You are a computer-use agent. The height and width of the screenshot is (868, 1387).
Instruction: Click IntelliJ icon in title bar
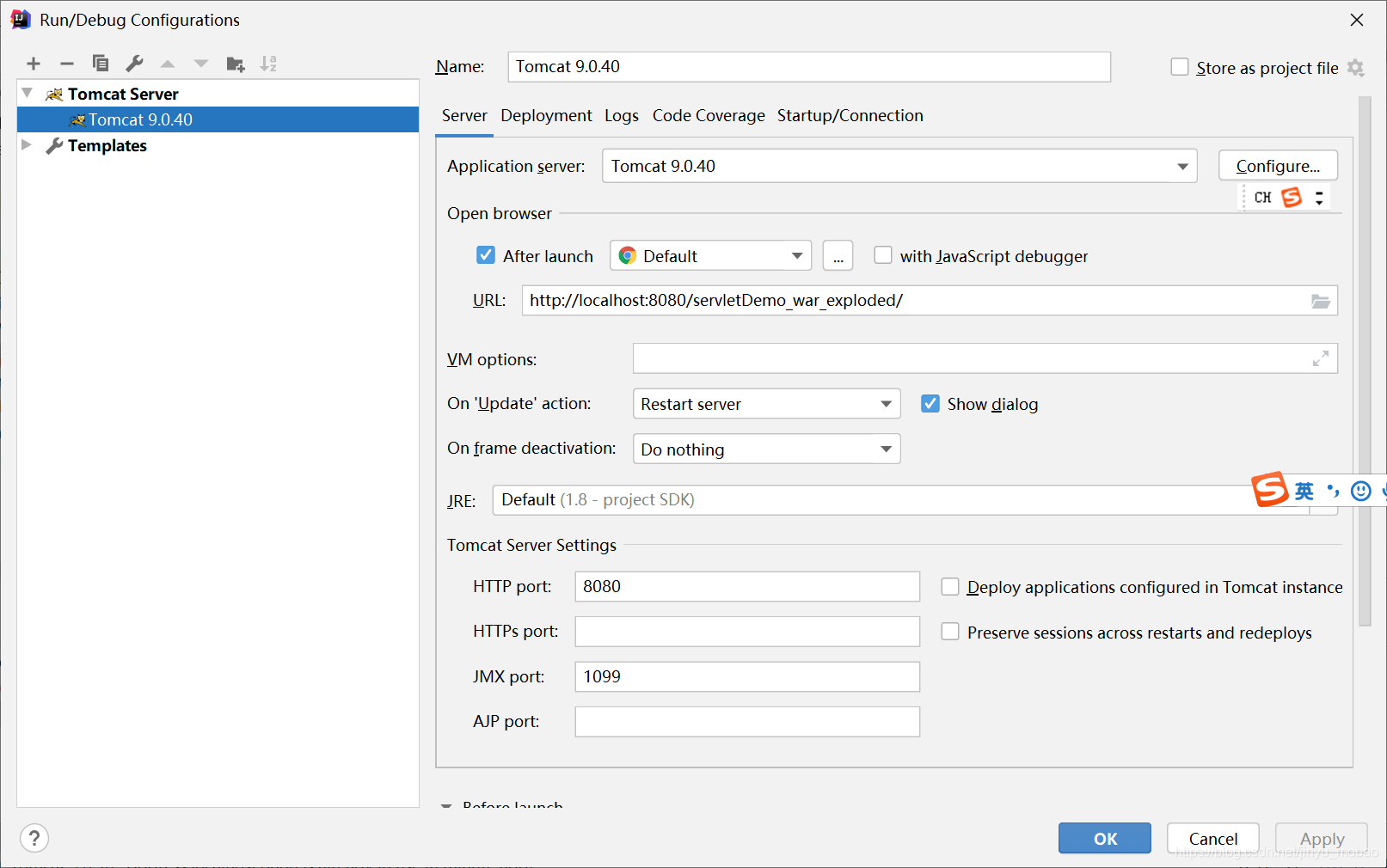[21, 20]
